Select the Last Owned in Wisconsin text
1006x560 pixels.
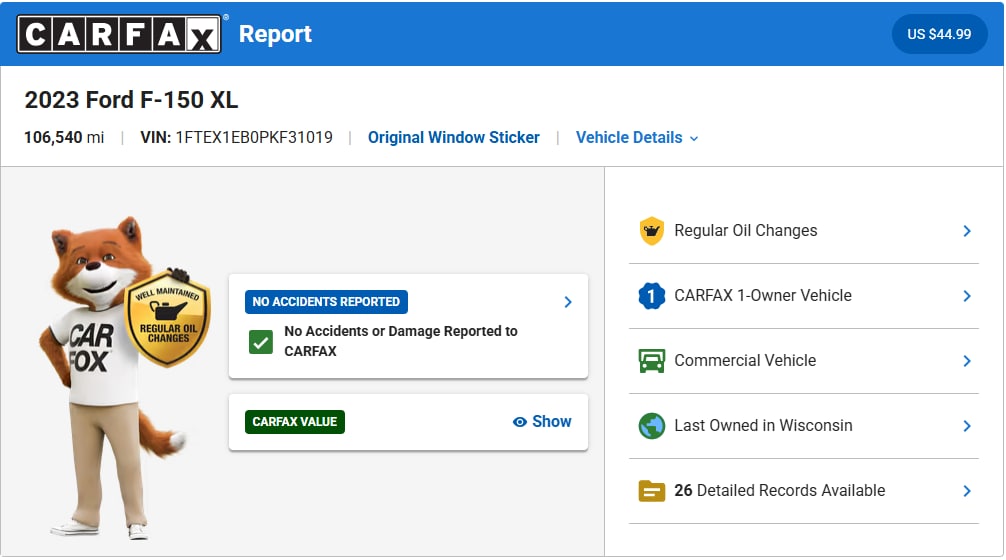pos(763,425)
